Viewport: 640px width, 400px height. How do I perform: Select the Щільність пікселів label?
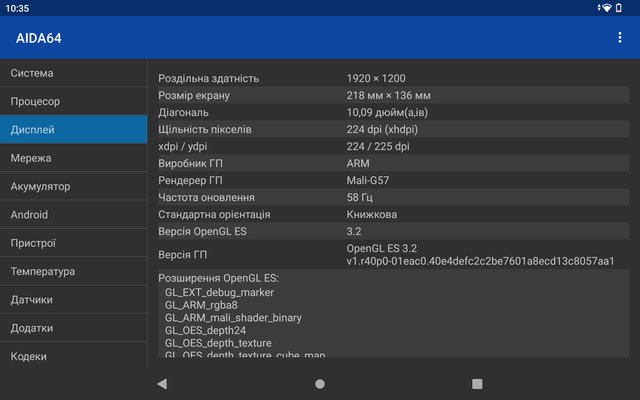coord(205,129)
